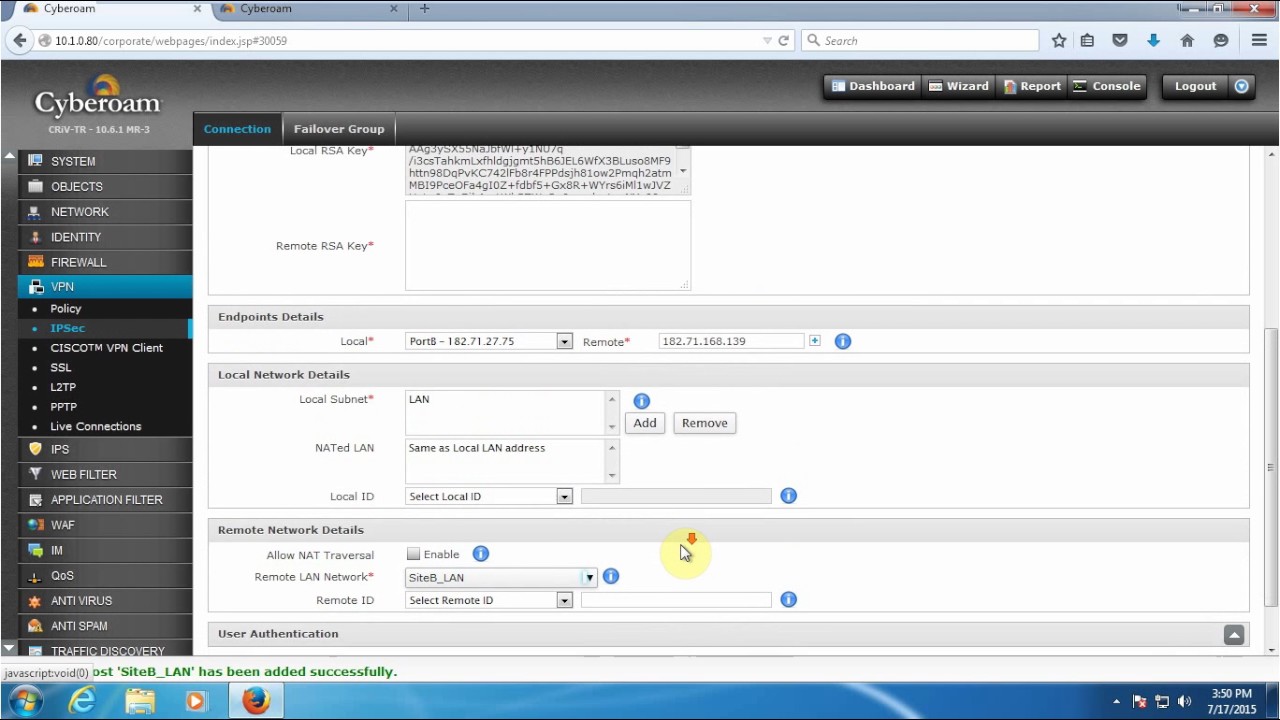Open the FIREWALL sidebar section

tap(105, 262)
